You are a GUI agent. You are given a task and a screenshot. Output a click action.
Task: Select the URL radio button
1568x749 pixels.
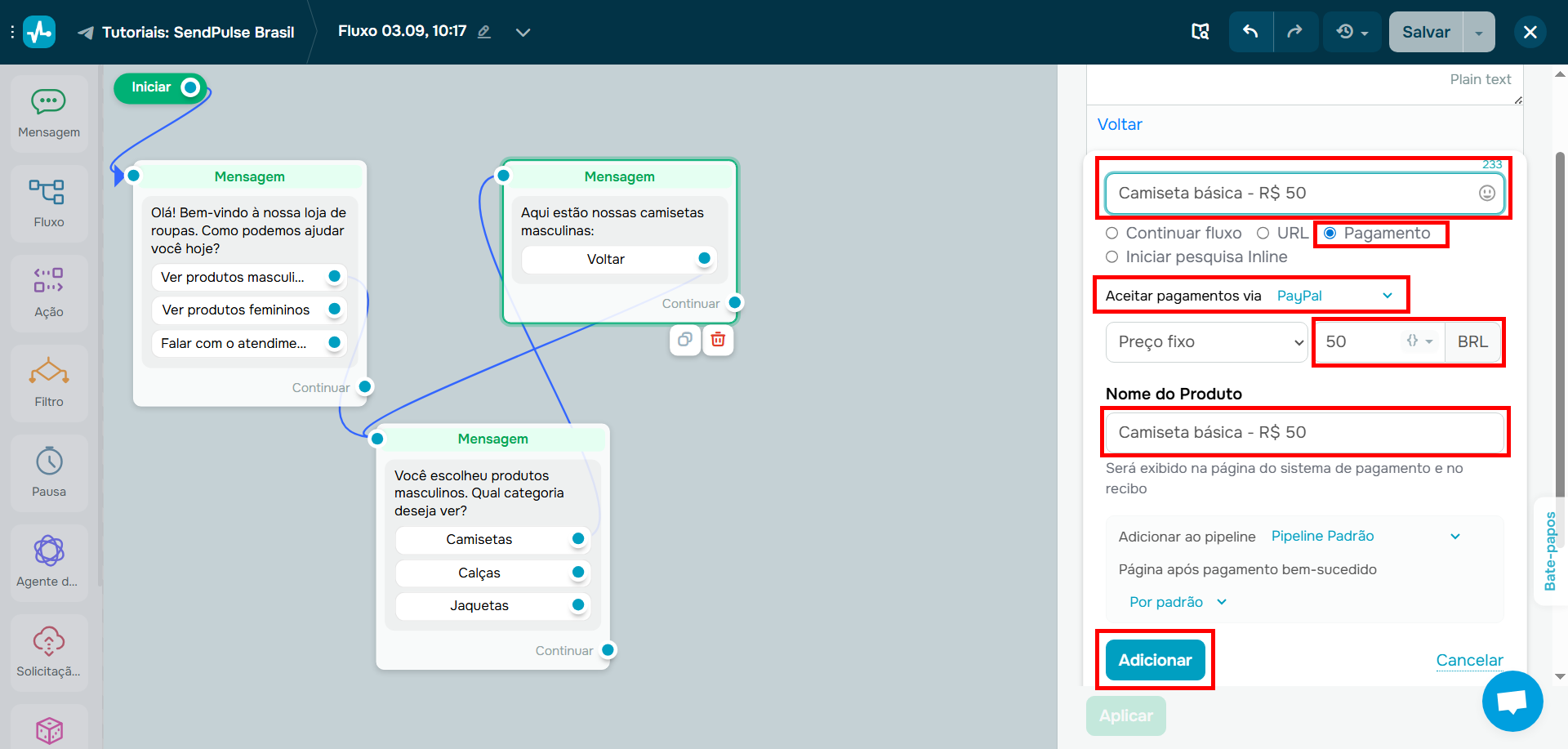pyautogui.click(x=1264, y=233)
